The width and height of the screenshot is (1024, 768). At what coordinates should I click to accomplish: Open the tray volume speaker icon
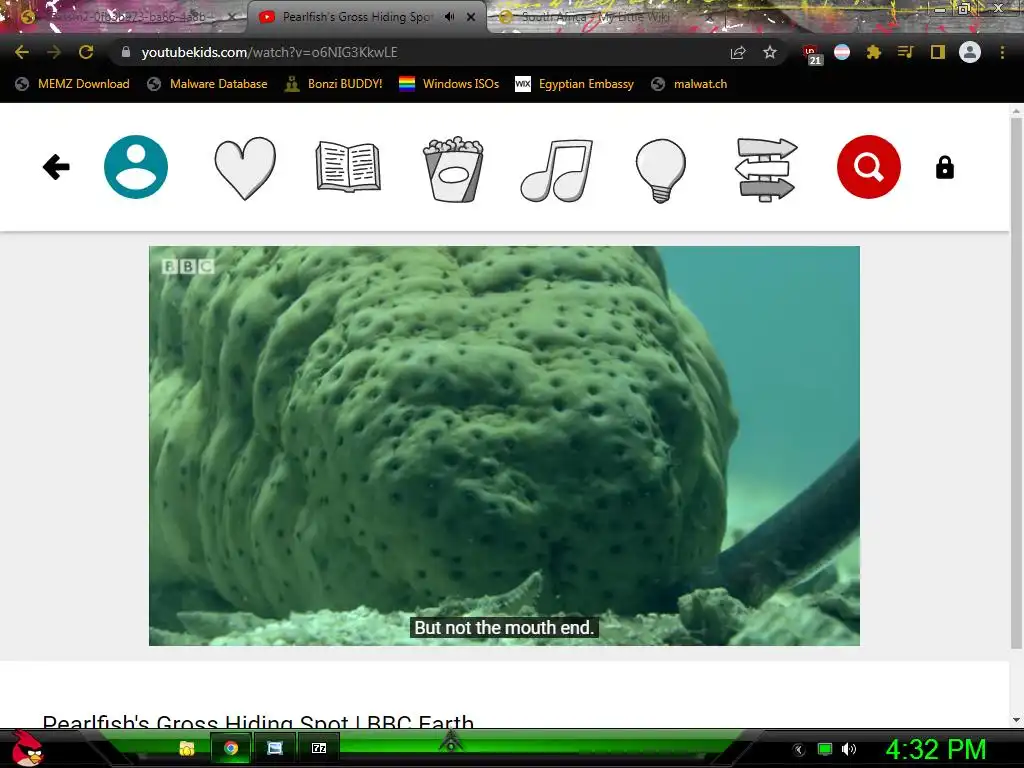[x=848, y=749]
